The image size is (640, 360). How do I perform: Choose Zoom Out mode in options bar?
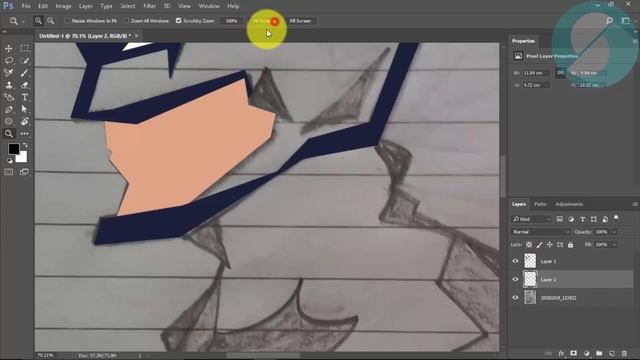point(51,20)
